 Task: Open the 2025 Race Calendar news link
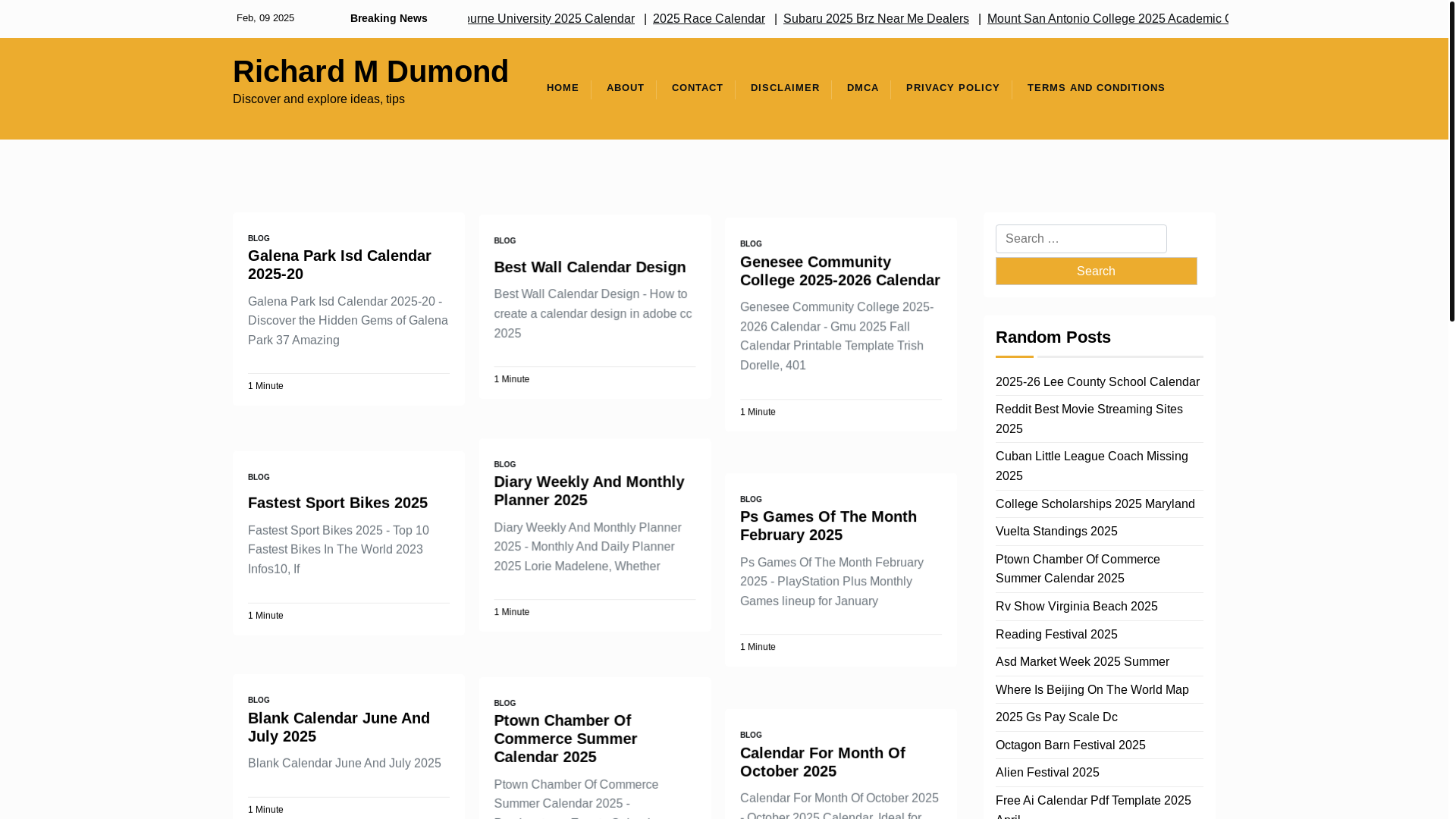pyautogui.click(x=709, y=18)
